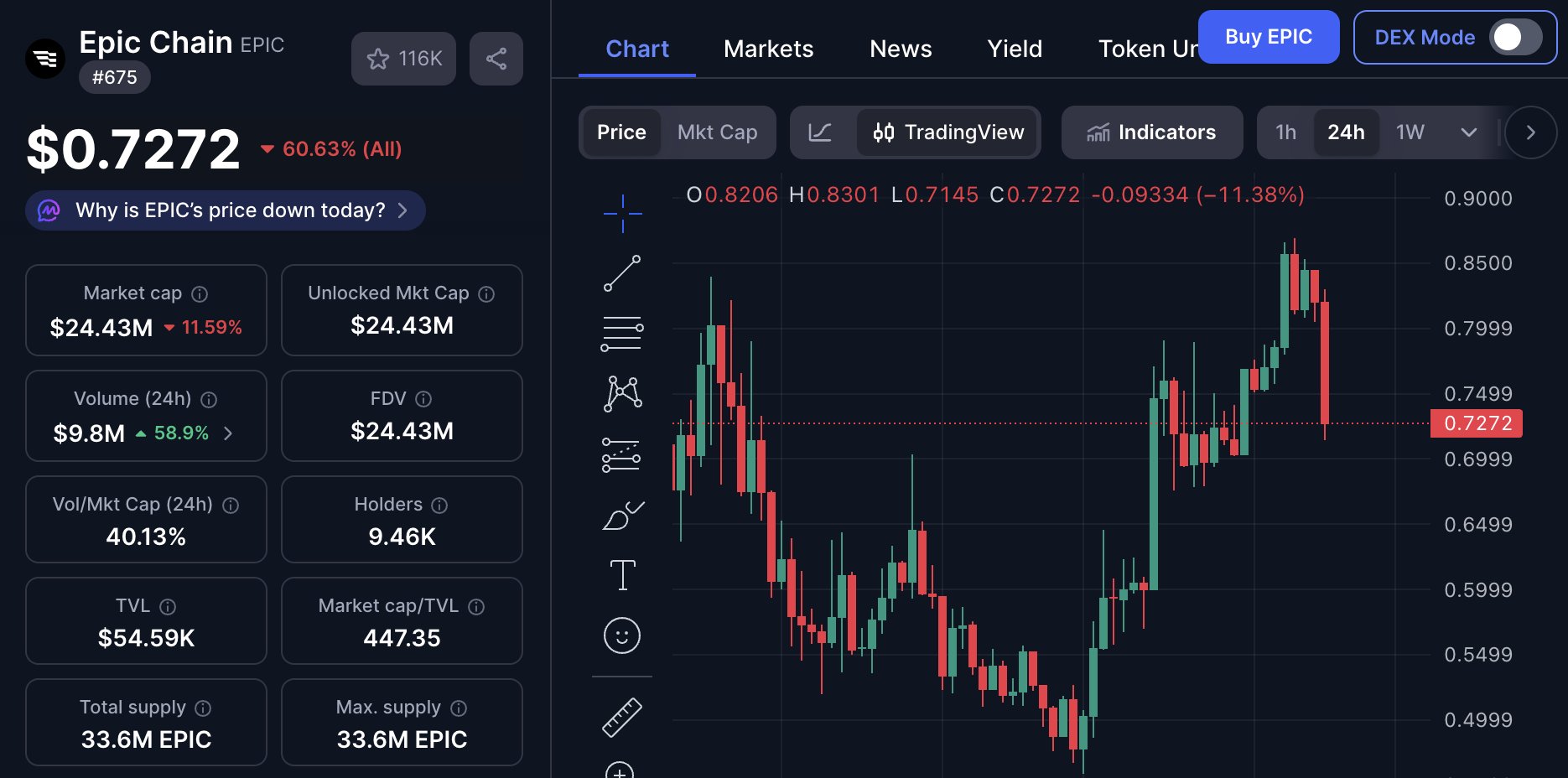The width and height of the screenshot is (1568, 778).
Task: Select the ruler measure tool
Action: (x=622, y=718)
